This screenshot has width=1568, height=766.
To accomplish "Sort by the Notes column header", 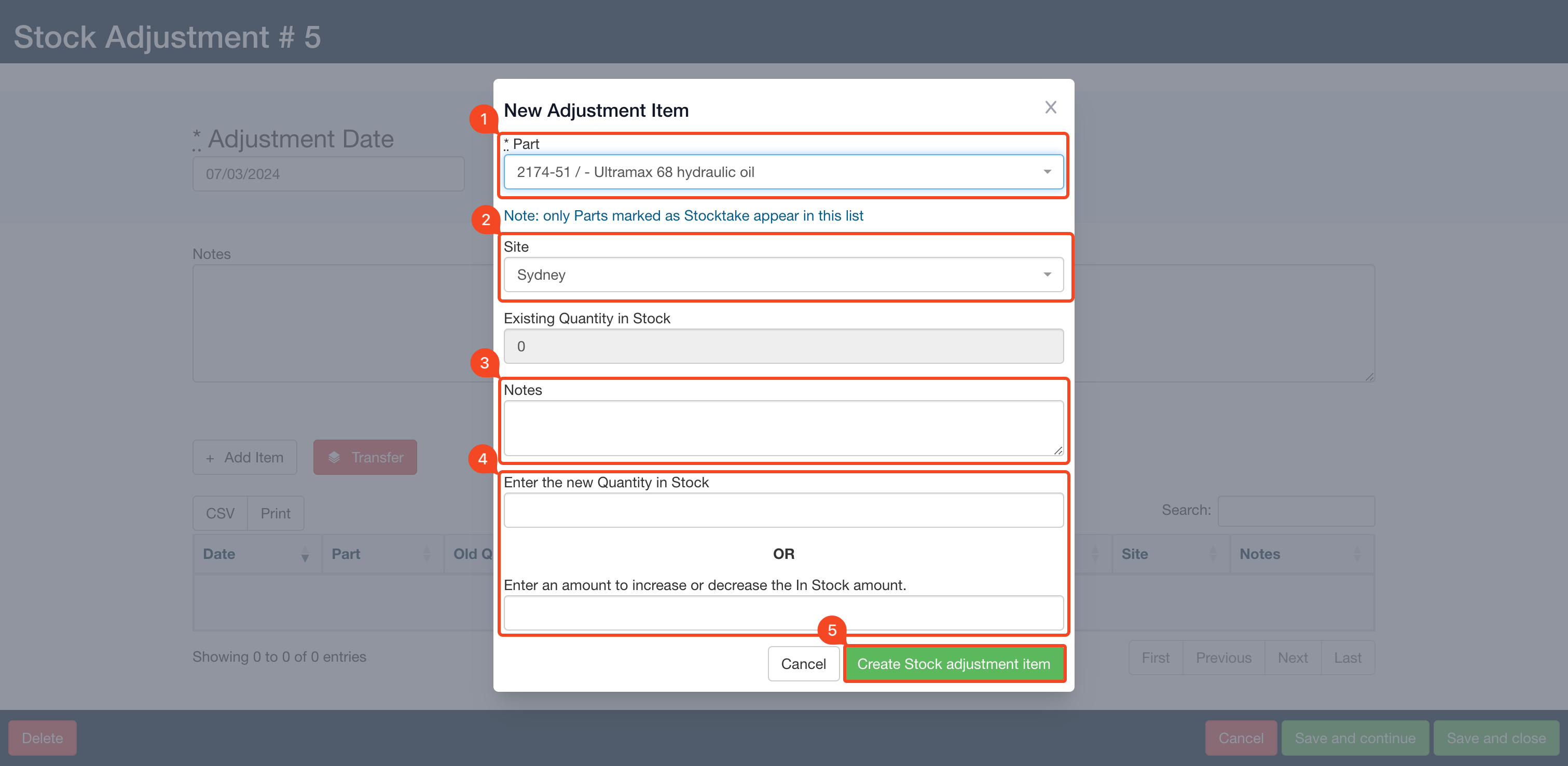I will click(x=1300, y=554).
